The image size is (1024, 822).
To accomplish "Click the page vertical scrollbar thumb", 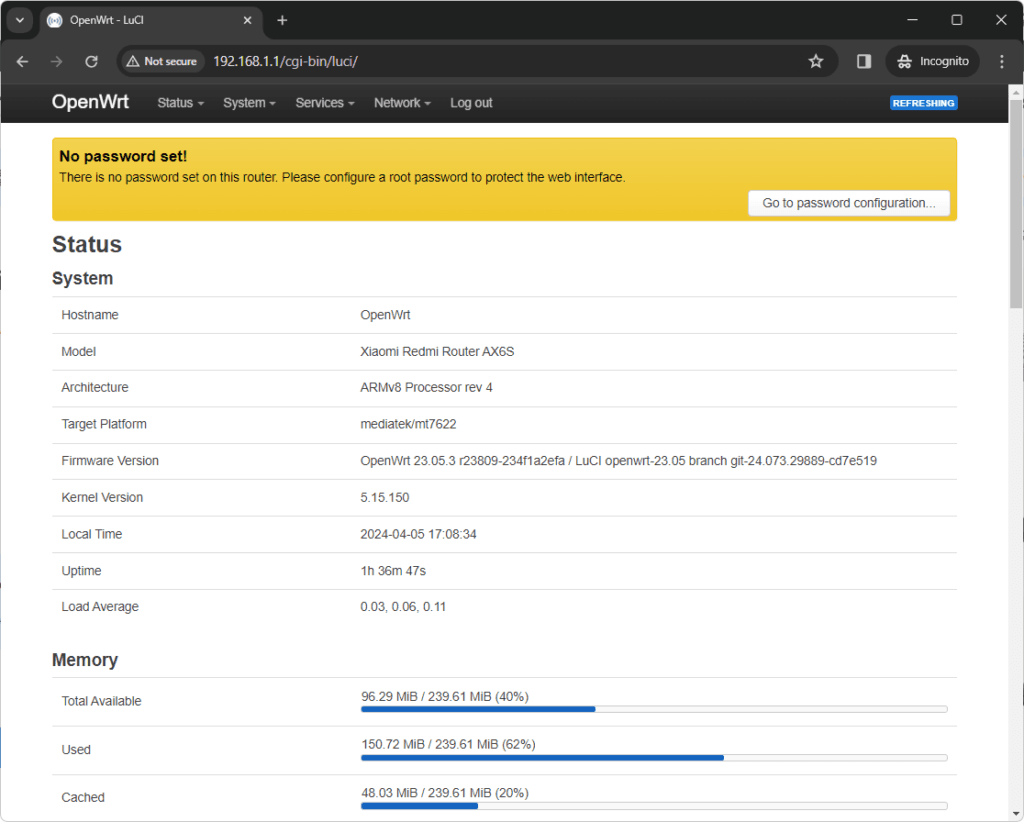I will [x=1016, y=202].
